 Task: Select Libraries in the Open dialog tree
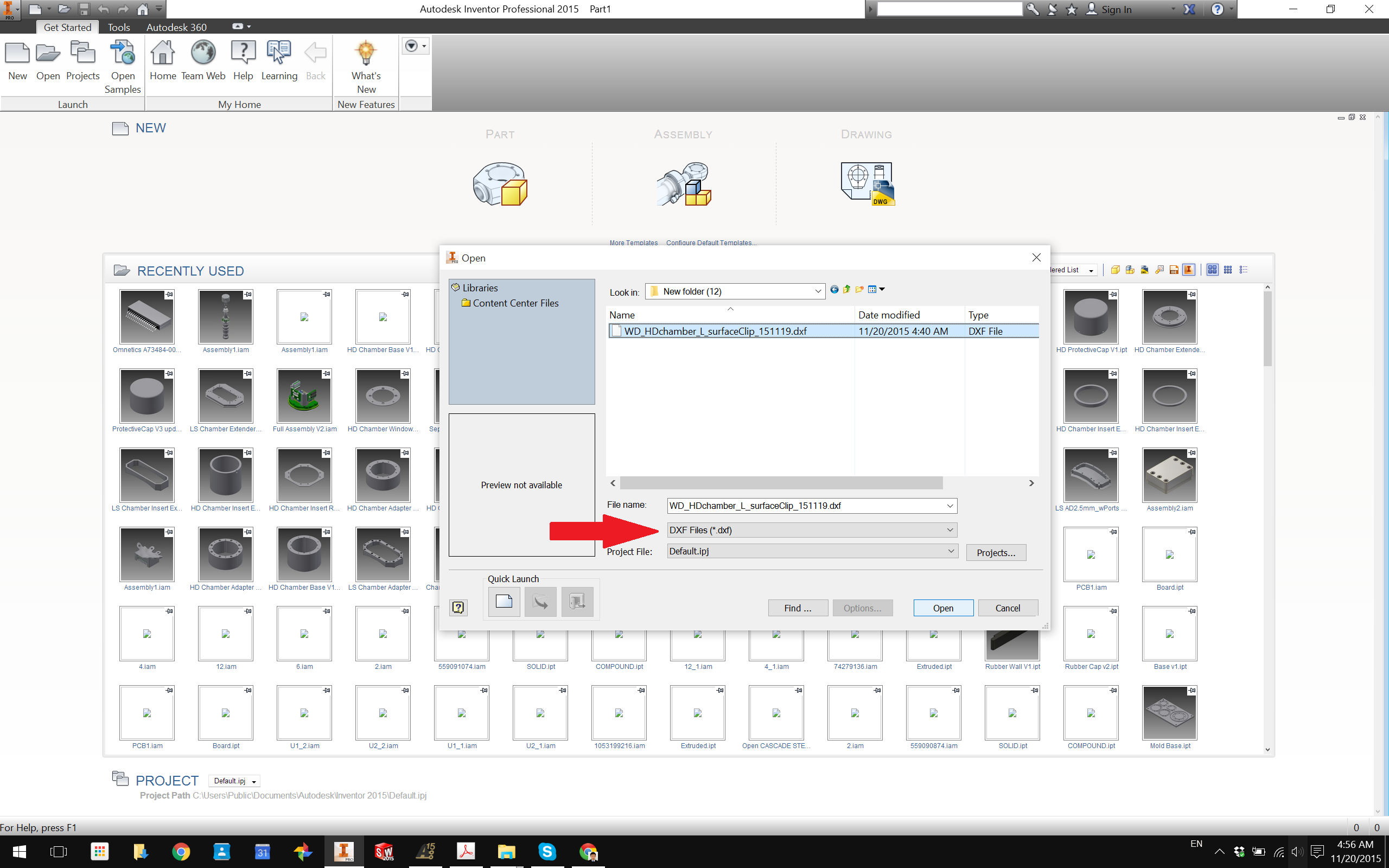(x=480, y=288)
